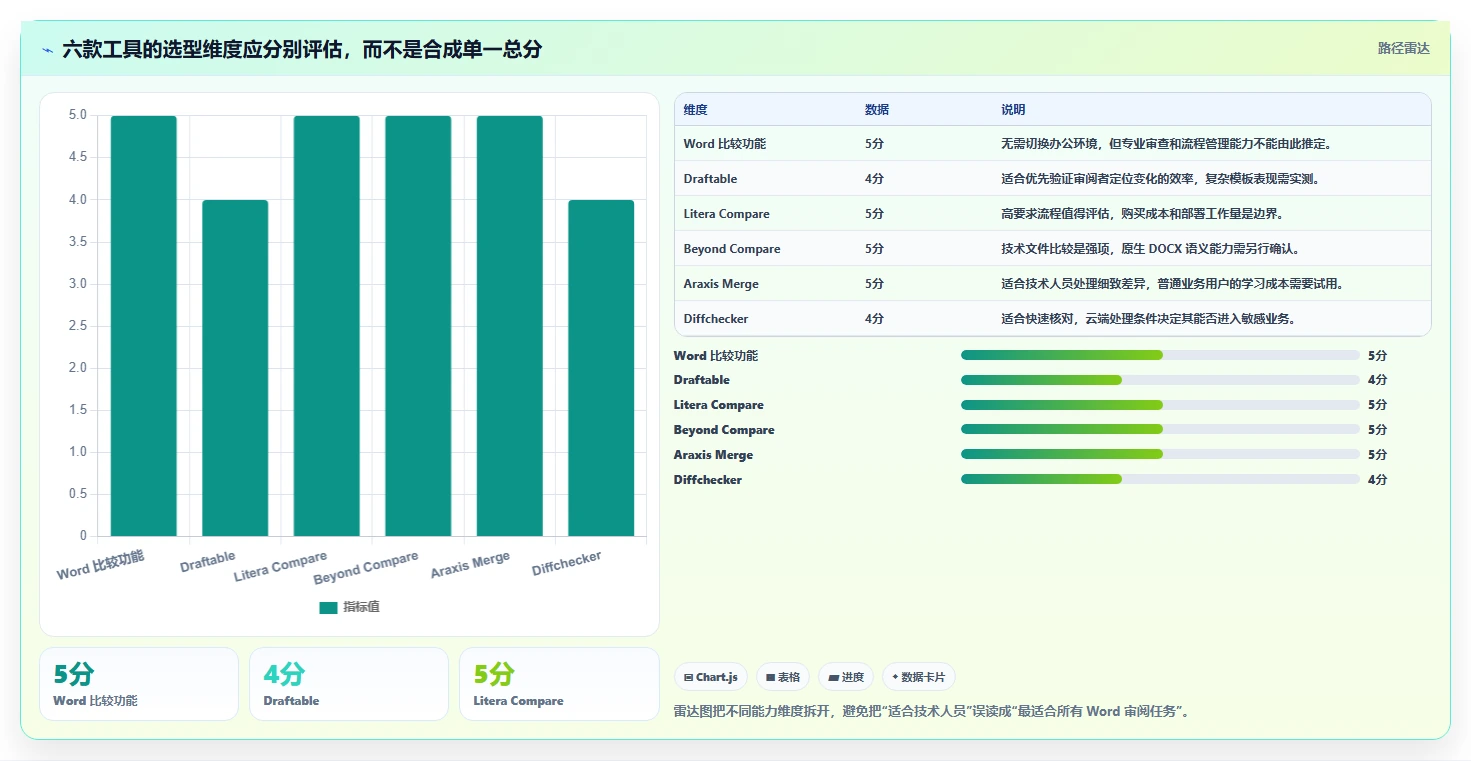The width and height of the screenshot is (1471, 761).
Task: Click the Diffchecker progress bar
Action: coord(1160,480)
